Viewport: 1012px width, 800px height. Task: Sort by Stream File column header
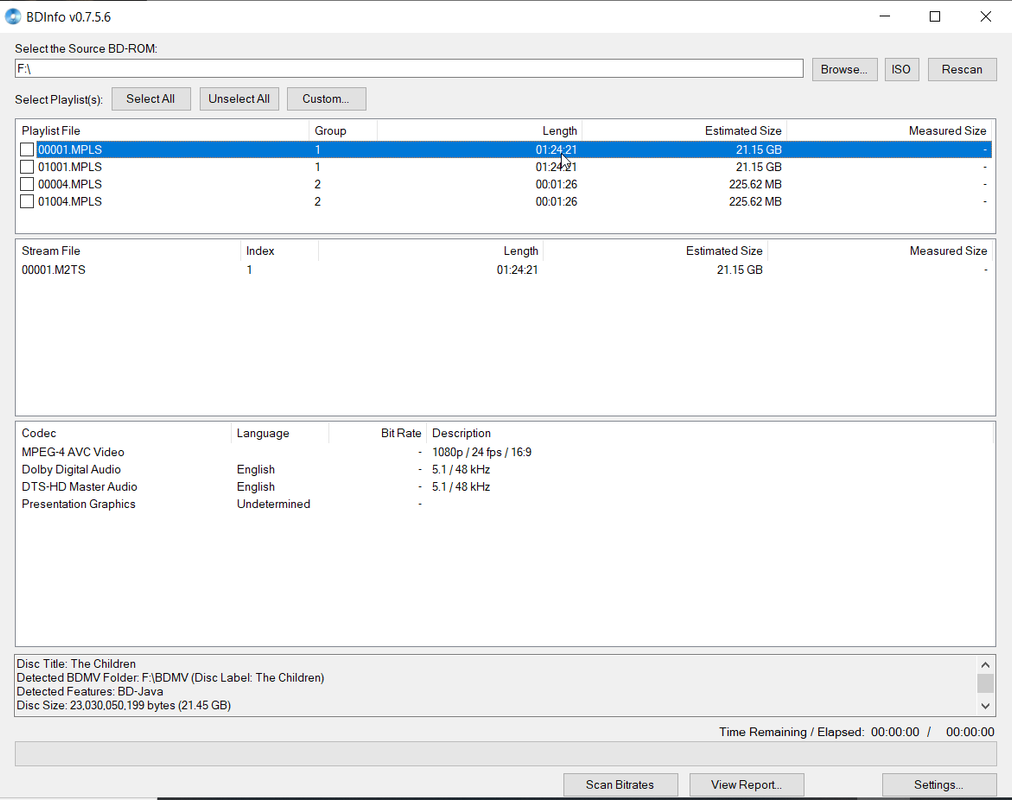click(128, 250)
